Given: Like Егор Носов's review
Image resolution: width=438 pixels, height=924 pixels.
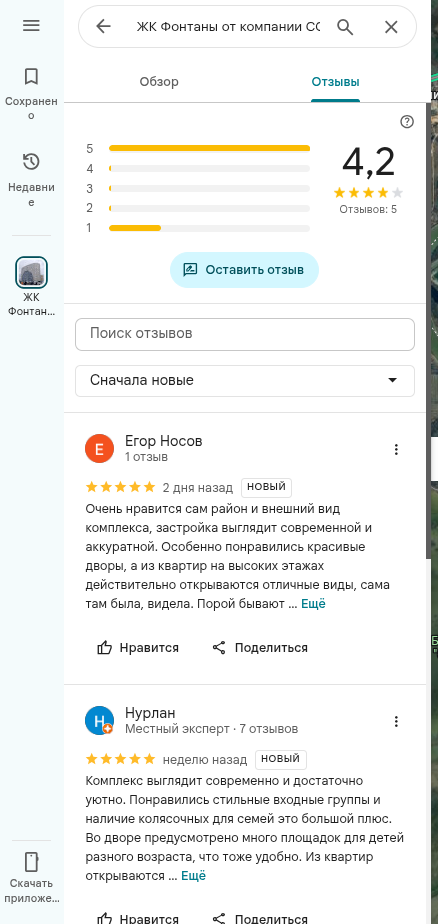Looking at the screenshot, I should [x=138, y=648].
